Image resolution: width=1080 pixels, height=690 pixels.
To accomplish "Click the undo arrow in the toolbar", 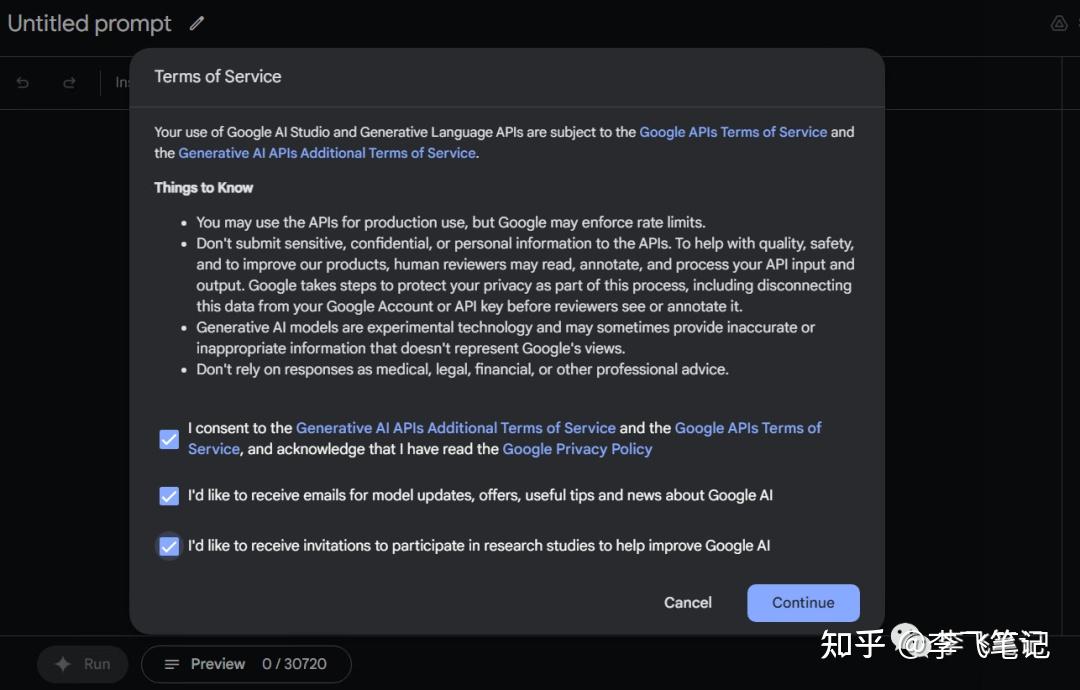I will coord(23,83).
